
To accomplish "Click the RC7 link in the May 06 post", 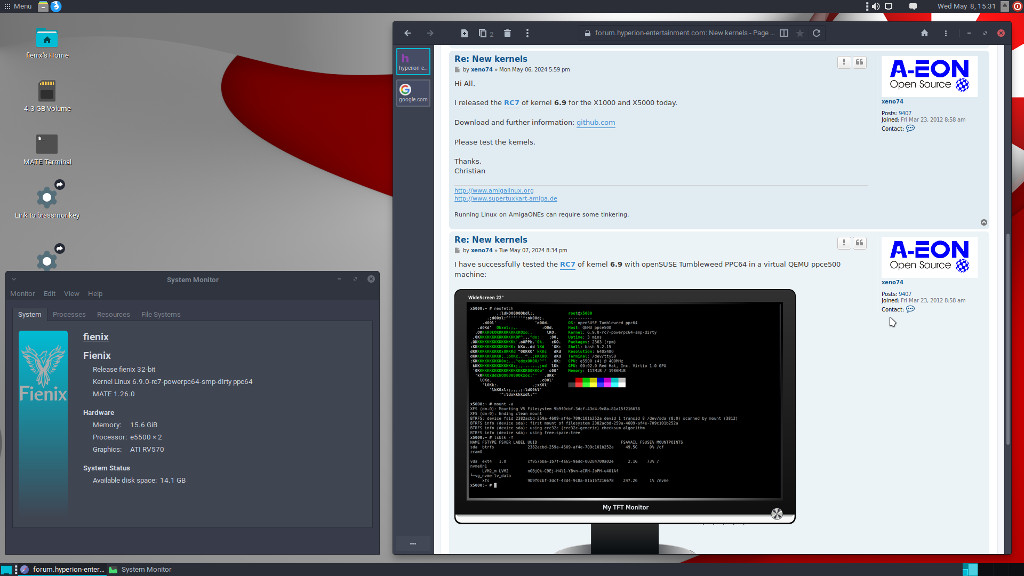I will 511,103.
